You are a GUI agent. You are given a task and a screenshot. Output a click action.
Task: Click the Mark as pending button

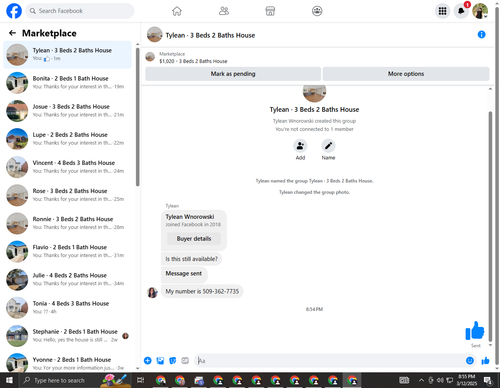pyautogui.click(x=233, y=74)
